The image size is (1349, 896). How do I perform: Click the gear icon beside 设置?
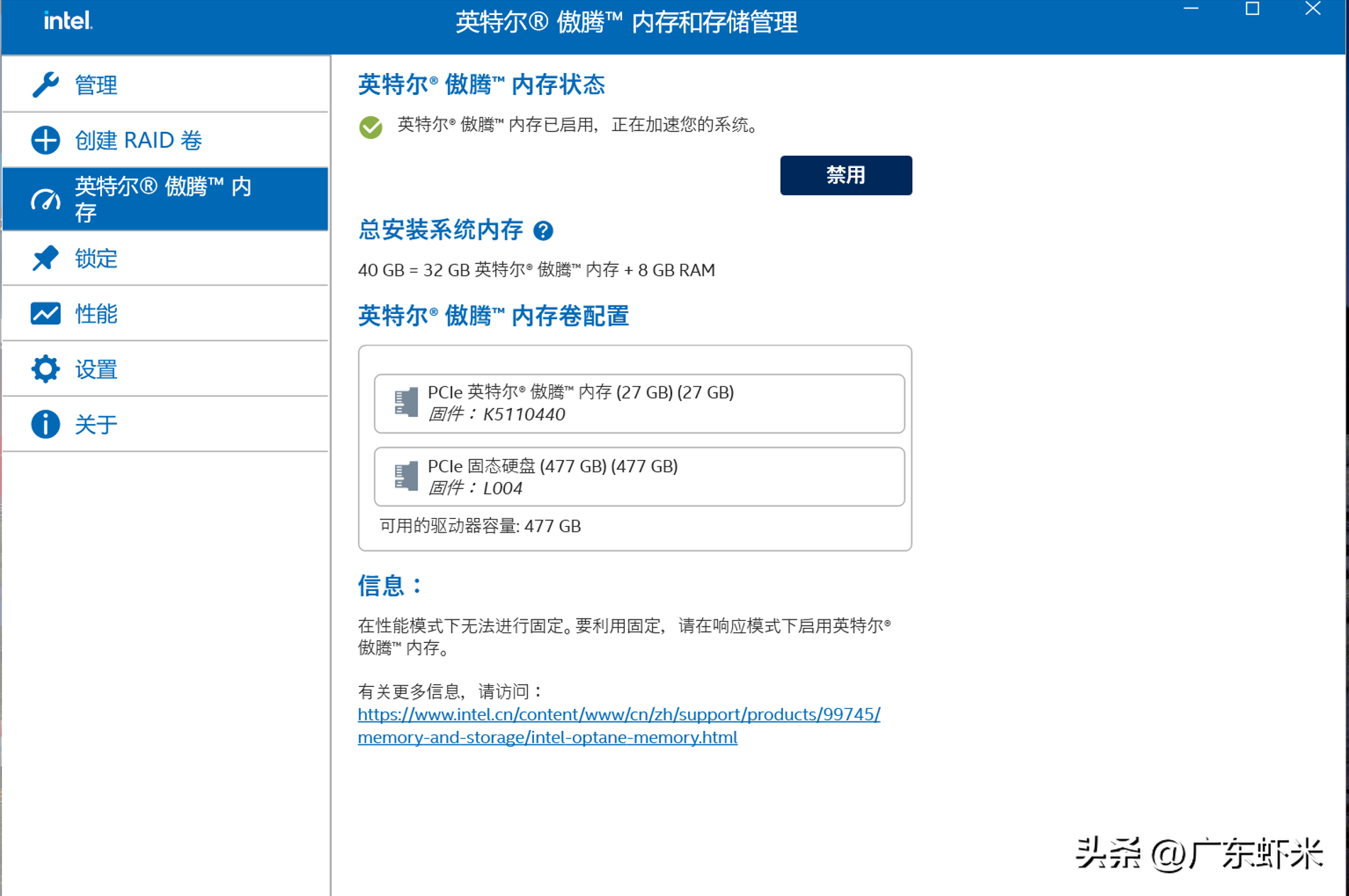coord(45,369)
